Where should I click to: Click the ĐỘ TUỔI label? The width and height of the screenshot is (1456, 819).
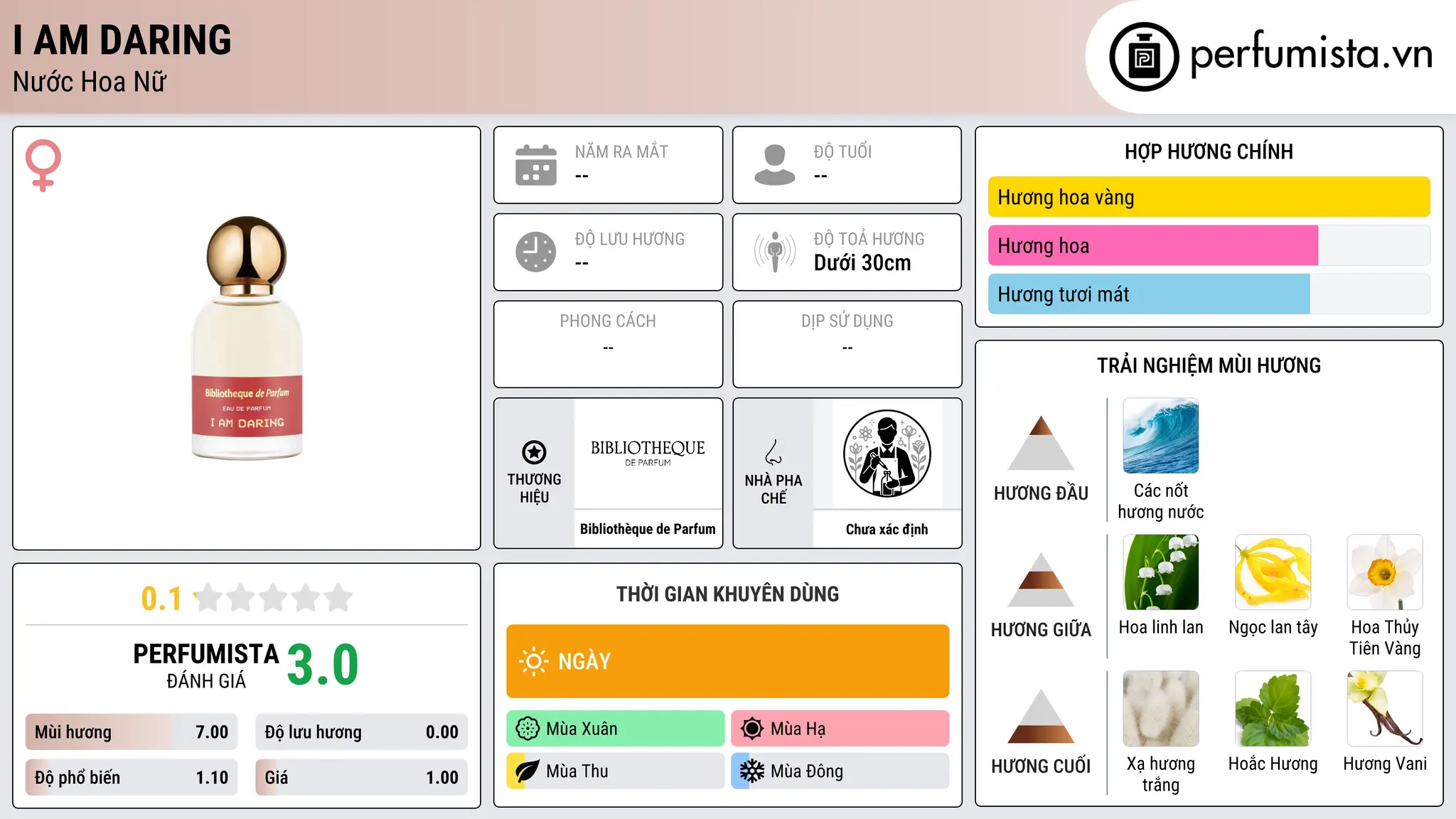tap(842, 151)
